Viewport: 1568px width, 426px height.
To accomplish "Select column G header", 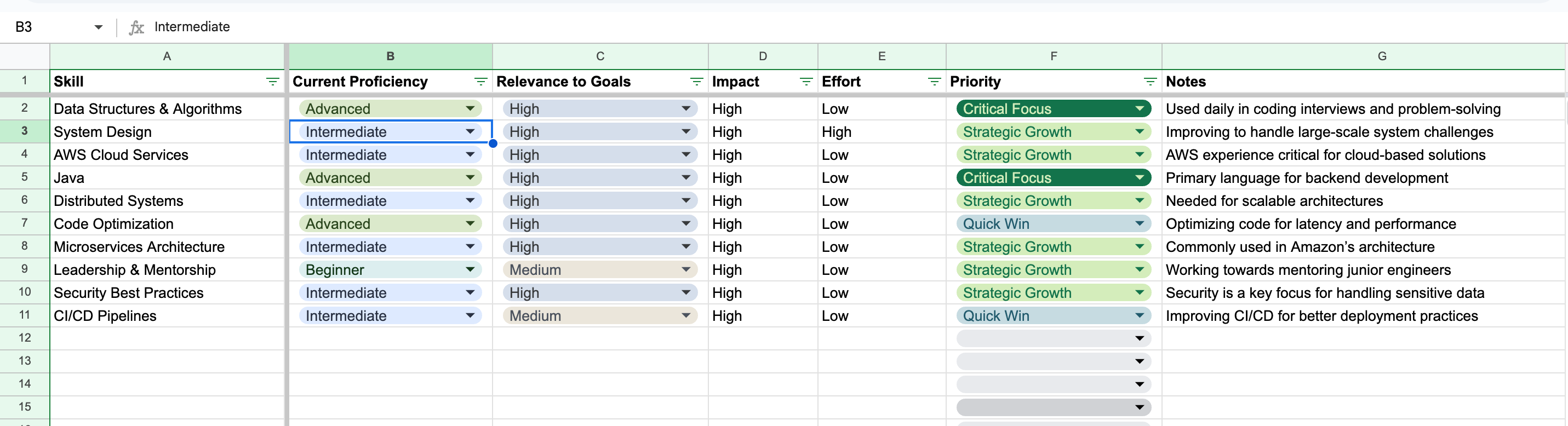I will click(1382, 56).
